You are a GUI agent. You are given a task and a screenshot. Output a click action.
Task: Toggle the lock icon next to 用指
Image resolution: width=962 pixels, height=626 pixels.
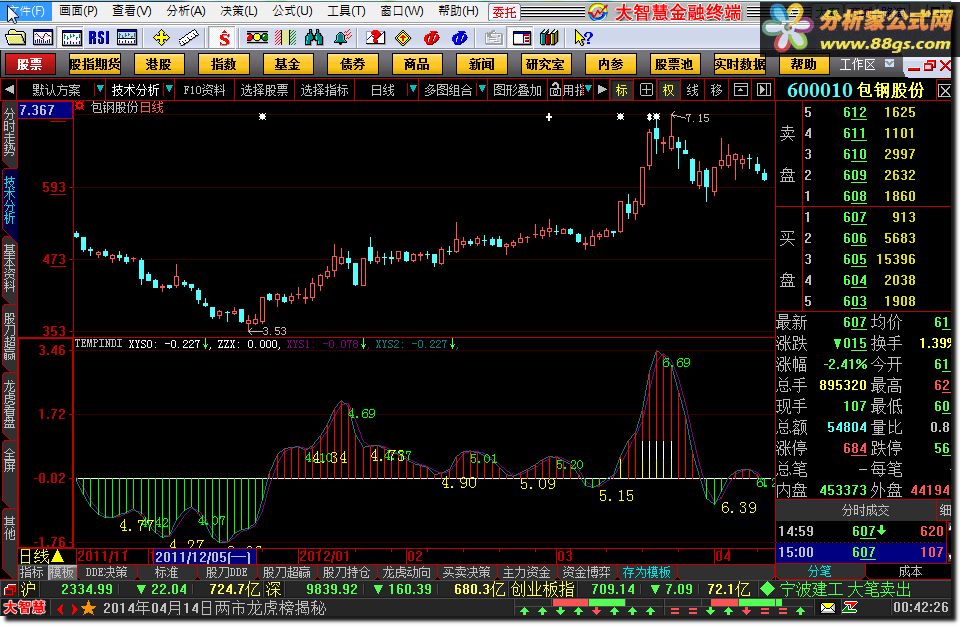tap(555, 90)
